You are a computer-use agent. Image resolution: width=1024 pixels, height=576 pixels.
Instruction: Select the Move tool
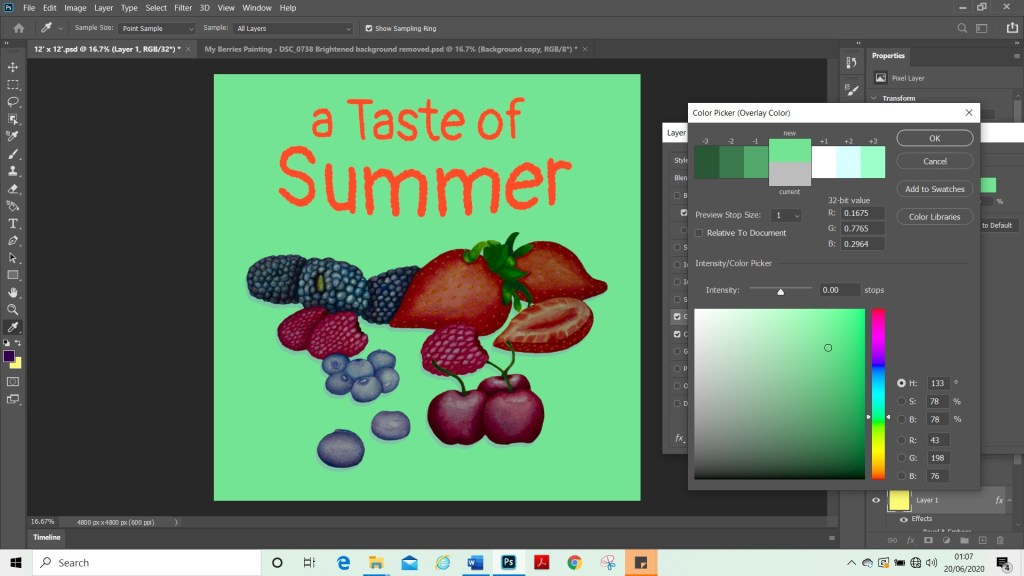point(12,67)
